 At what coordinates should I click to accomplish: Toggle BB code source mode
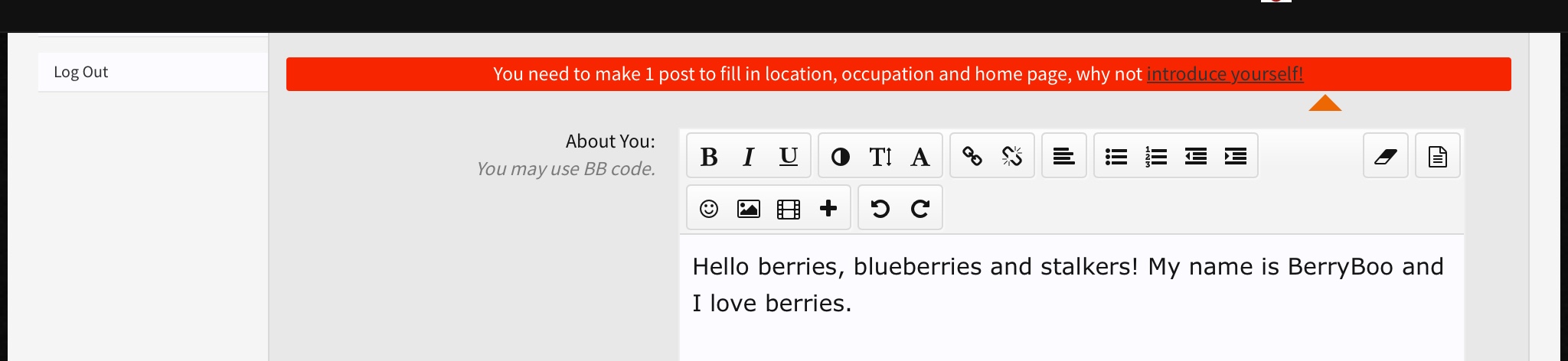(1438, 156)
